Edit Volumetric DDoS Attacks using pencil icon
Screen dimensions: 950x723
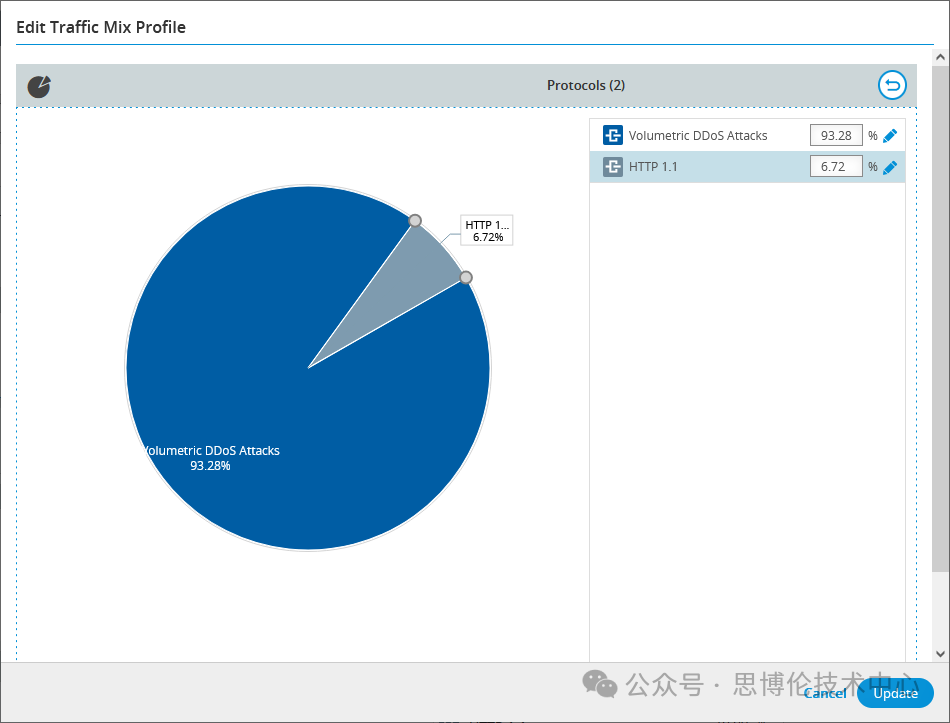click(x=890, y=136)
